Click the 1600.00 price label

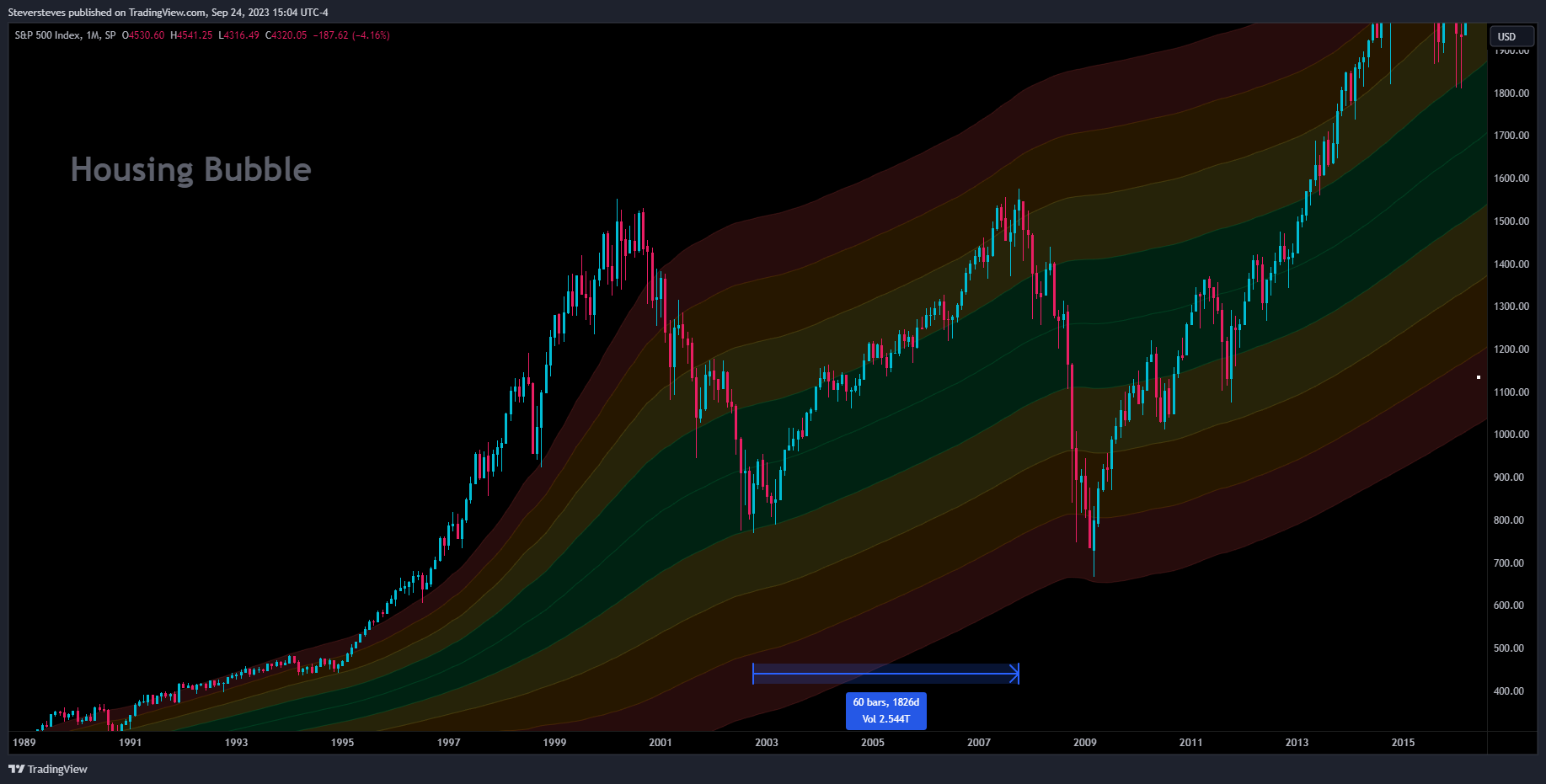[x=1511, y=179]
